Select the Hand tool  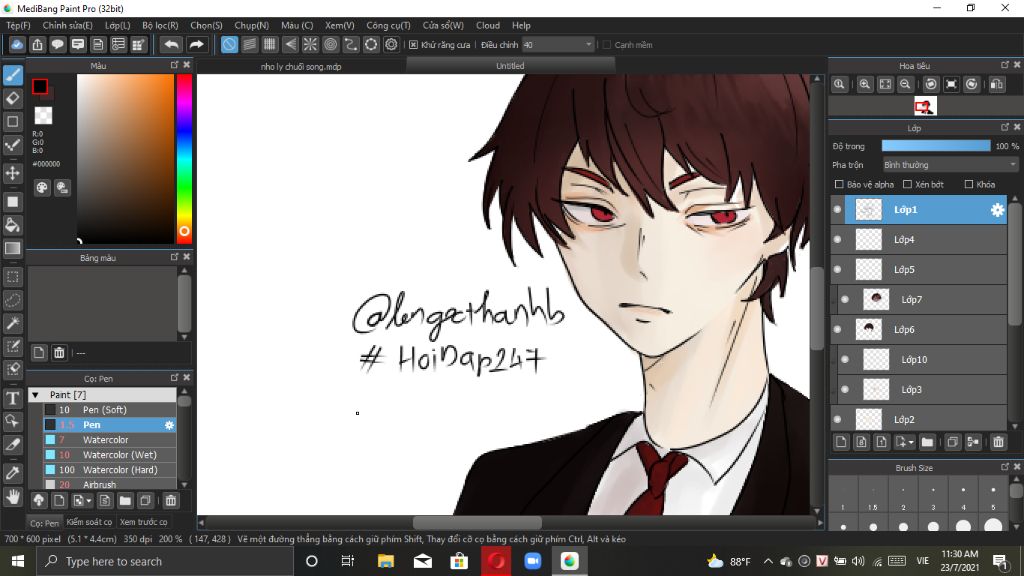point(12,496)
